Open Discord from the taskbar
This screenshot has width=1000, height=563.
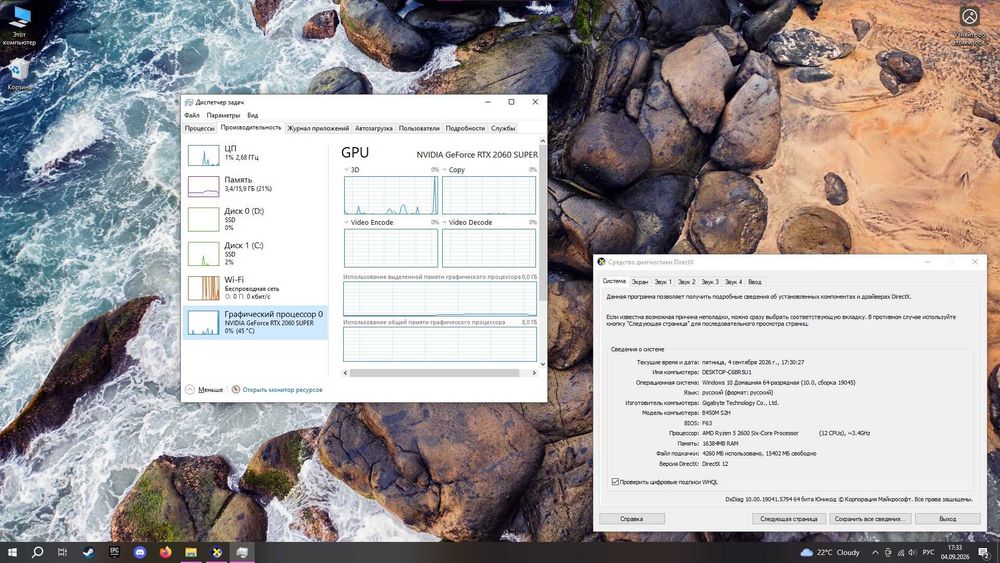(140, 552)
